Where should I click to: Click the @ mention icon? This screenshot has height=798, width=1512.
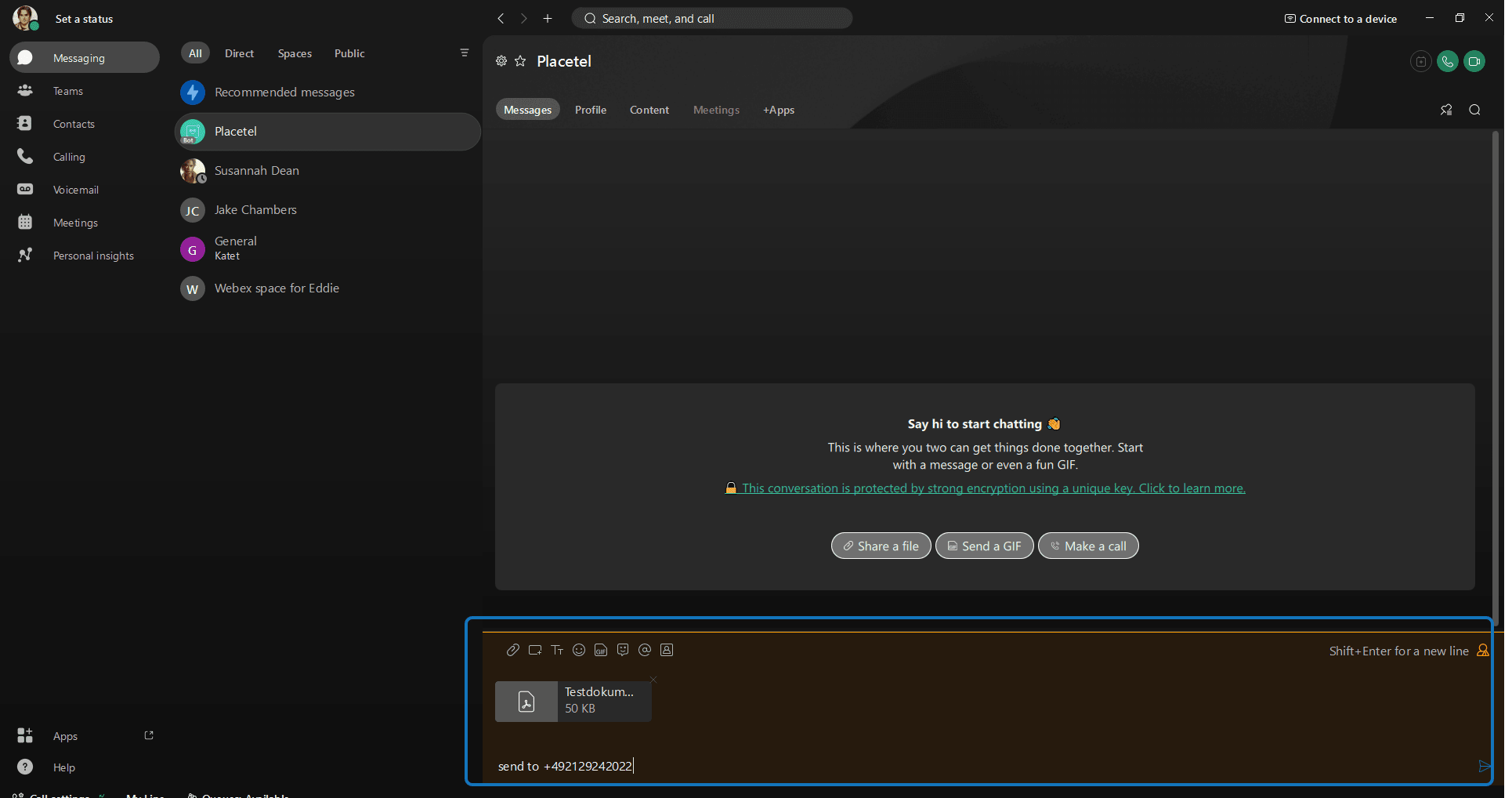pyautogui.click(x=645, y=650)
